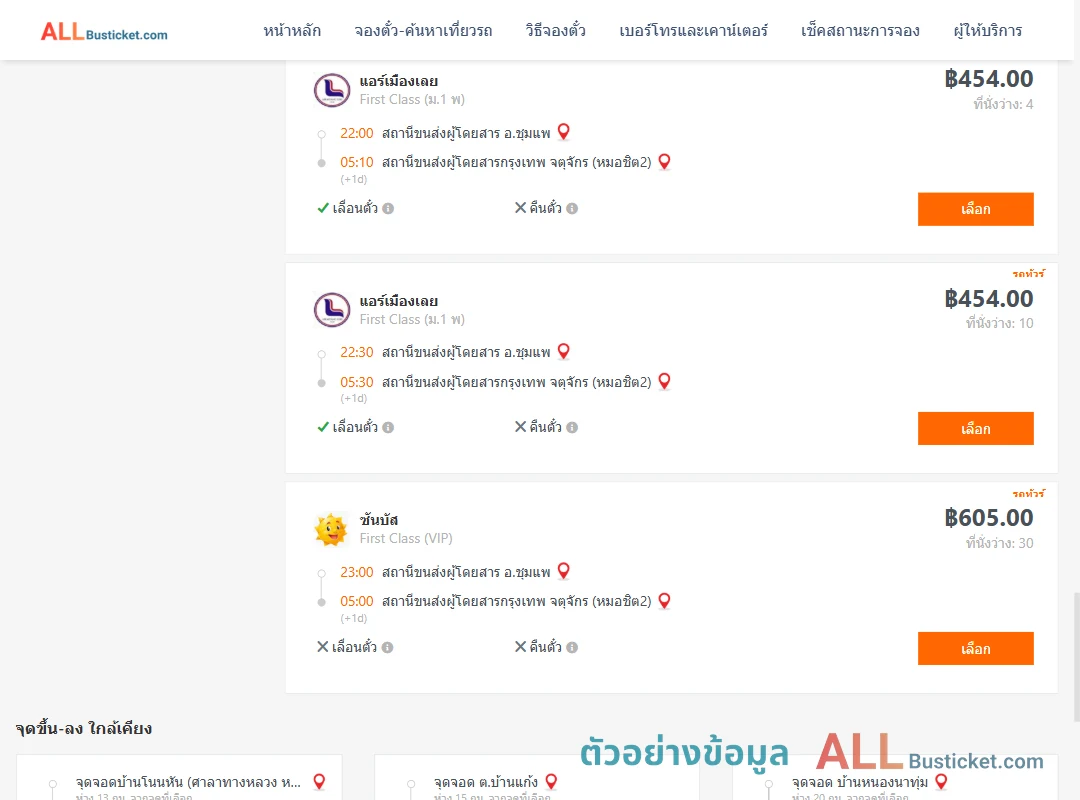Select the ฿454.00 trip departing 22:30
1080x800 pixels.
975,429
